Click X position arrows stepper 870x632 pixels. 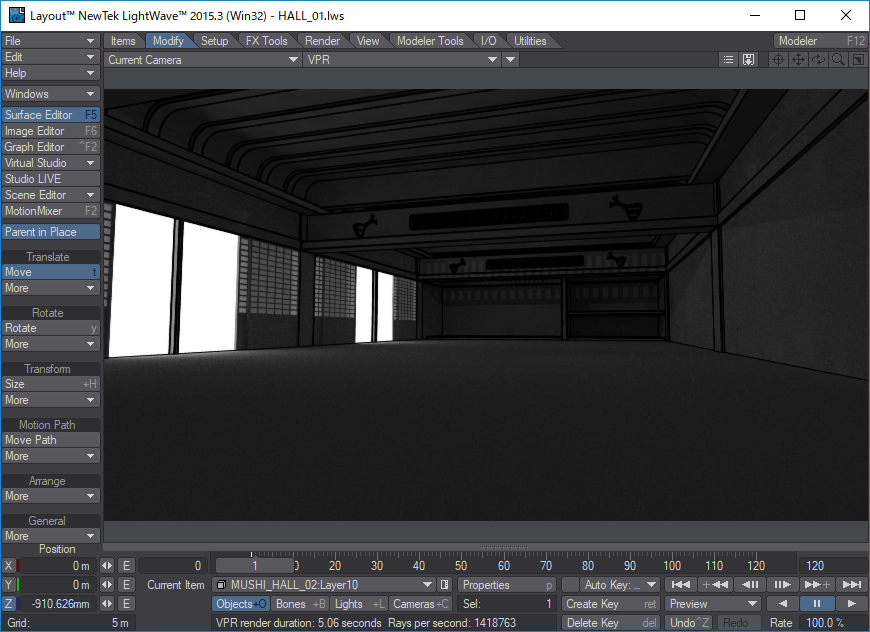coord(107,565)
